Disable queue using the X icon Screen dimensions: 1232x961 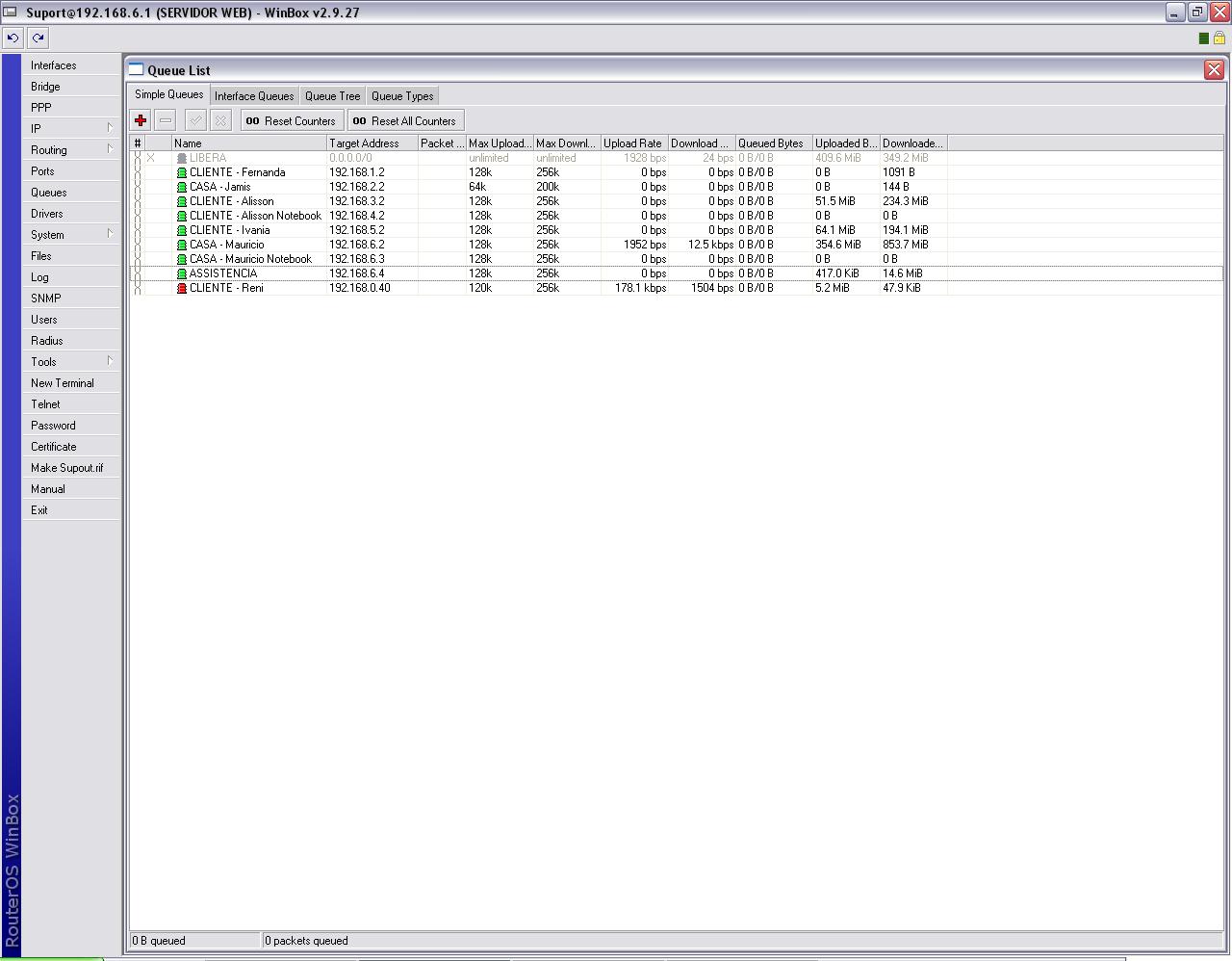pos(220,120)
